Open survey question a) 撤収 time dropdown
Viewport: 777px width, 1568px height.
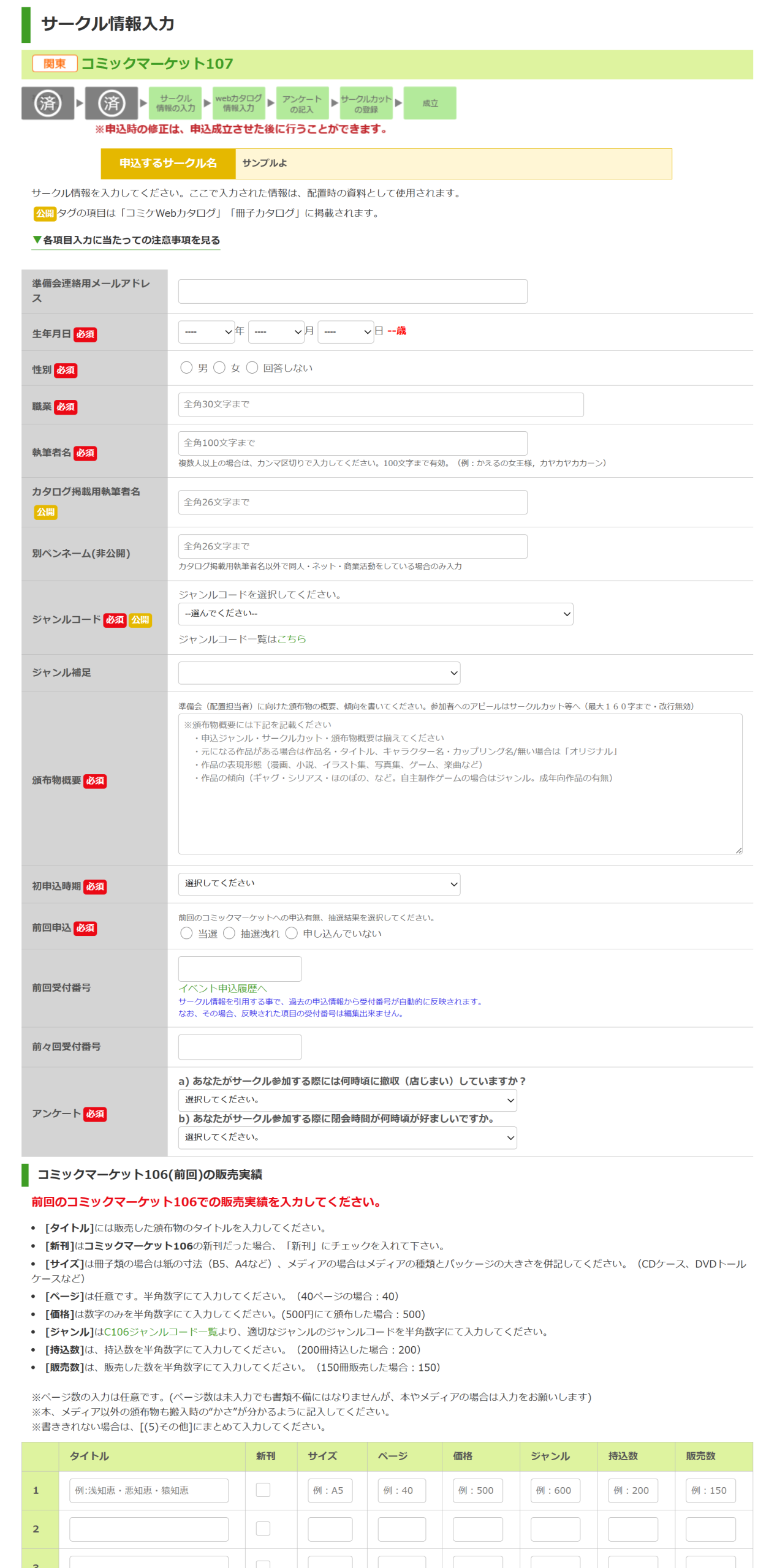pyautogui.click(x=347, y=1100)
